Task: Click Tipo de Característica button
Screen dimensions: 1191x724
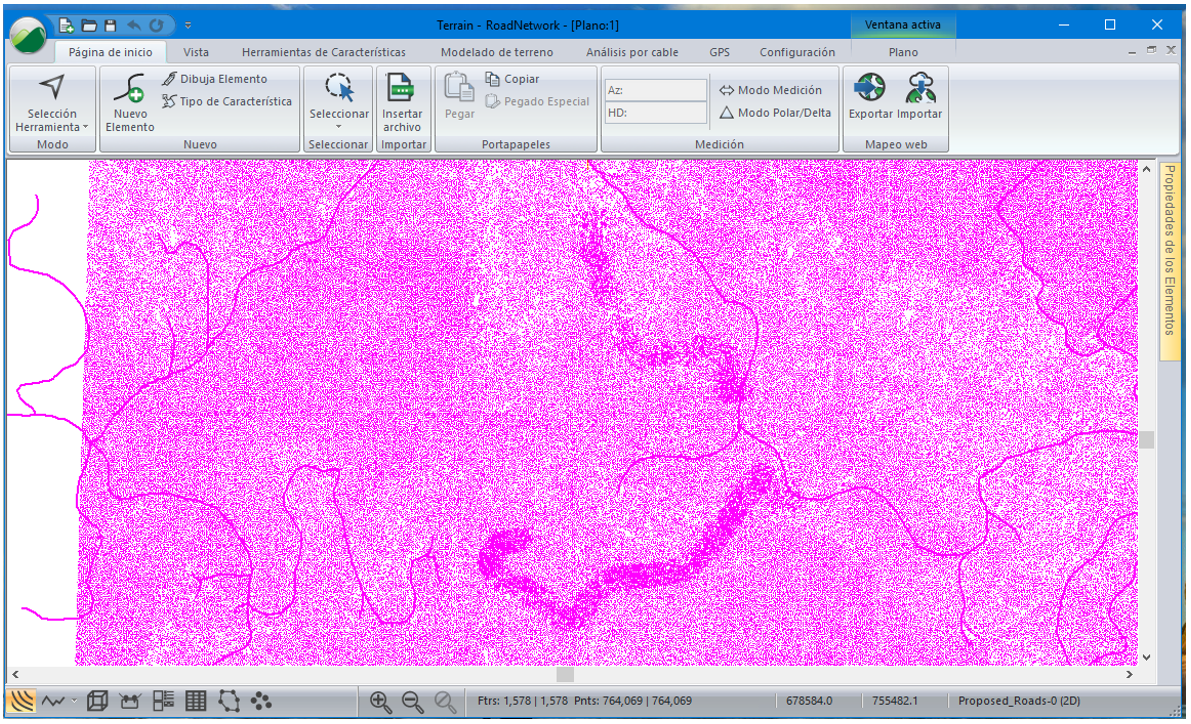Action: [x=227, y=101]
